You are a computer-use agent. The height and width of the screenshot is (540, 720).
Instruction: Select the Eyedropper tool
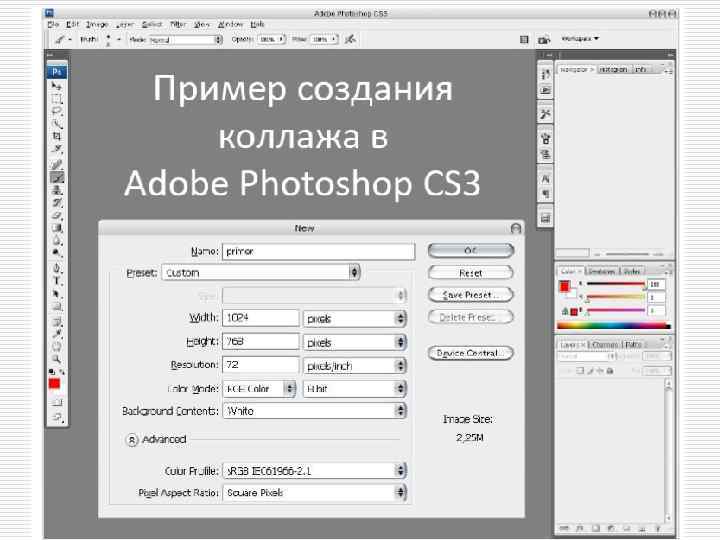click(x=56, y=334)
